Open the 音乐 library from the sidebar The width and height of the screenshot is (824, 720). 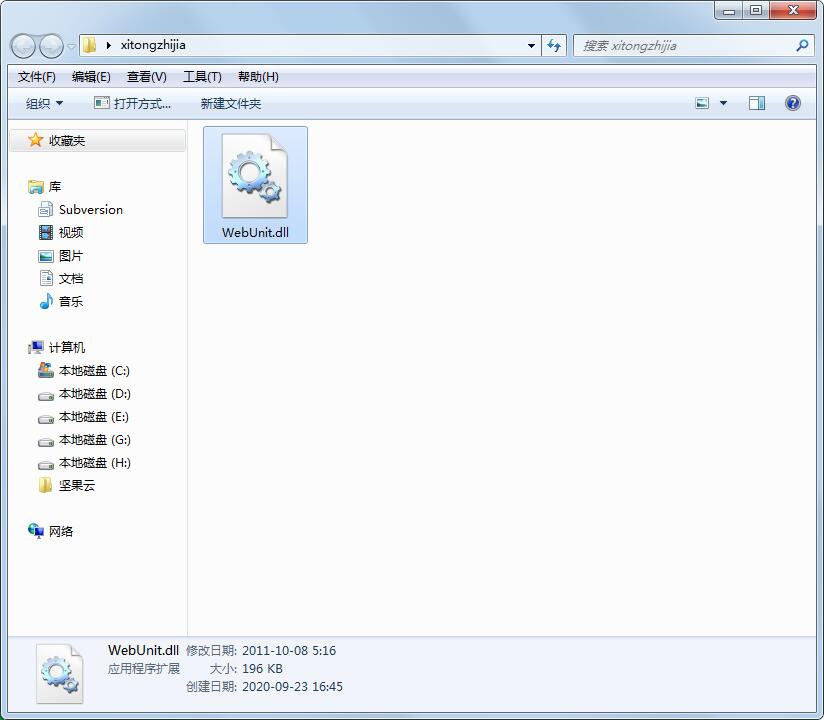pos(70,301)
